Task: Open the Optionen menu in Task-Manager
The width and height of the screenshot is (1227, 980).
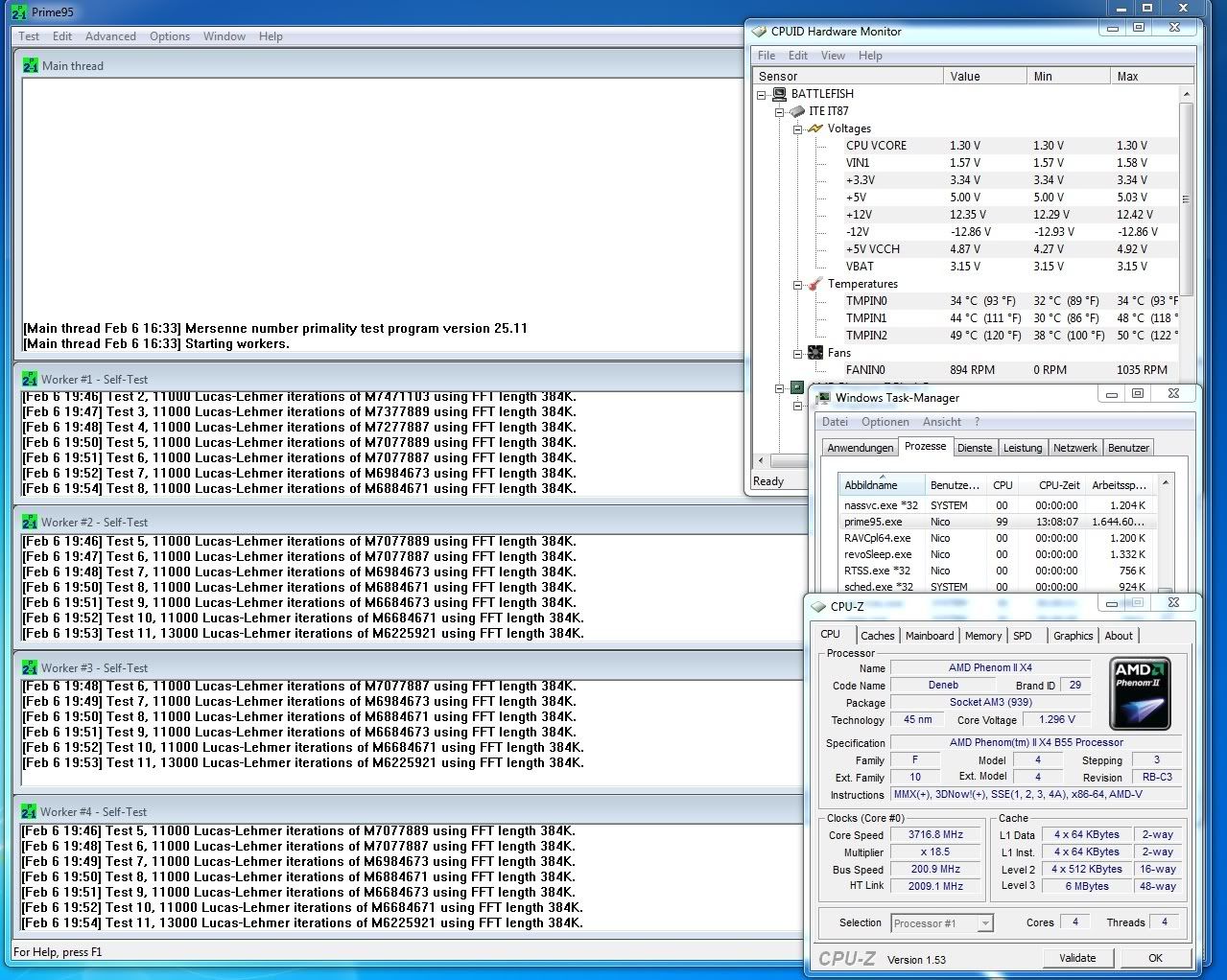Action: click(x=885, y=422)
